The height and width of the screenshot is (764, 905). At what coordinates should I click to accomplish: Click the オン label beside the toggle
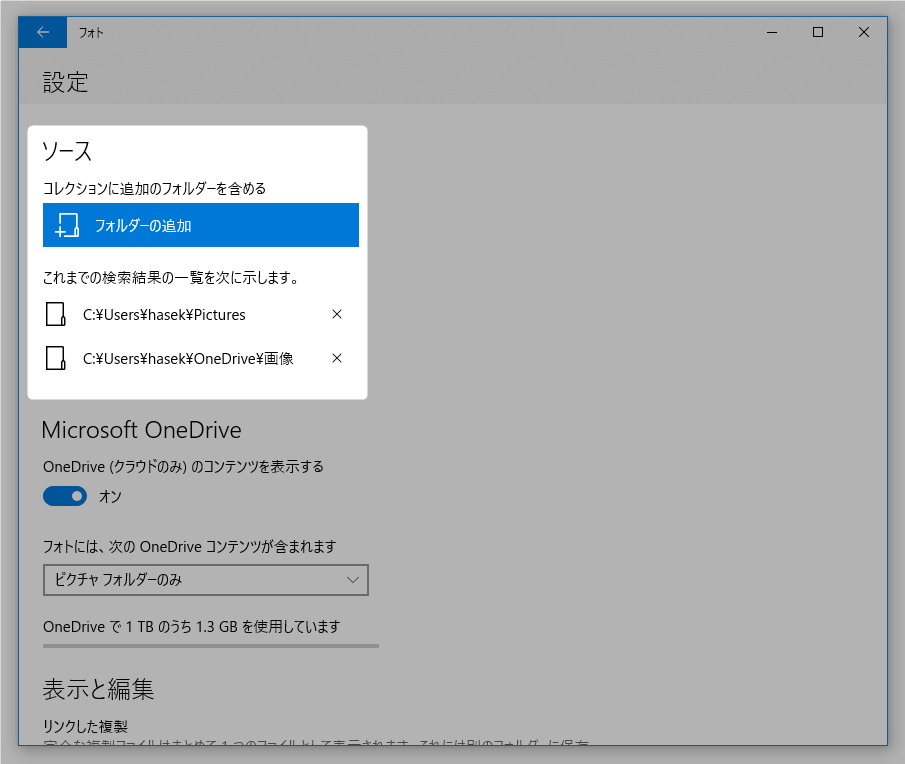[110, 496]
